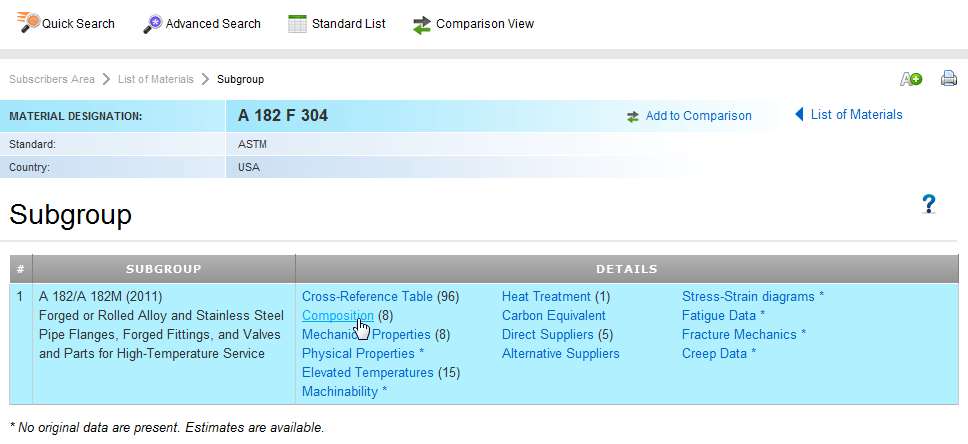
Task: Show Direct Suppliers list
Action: [548, 335]
